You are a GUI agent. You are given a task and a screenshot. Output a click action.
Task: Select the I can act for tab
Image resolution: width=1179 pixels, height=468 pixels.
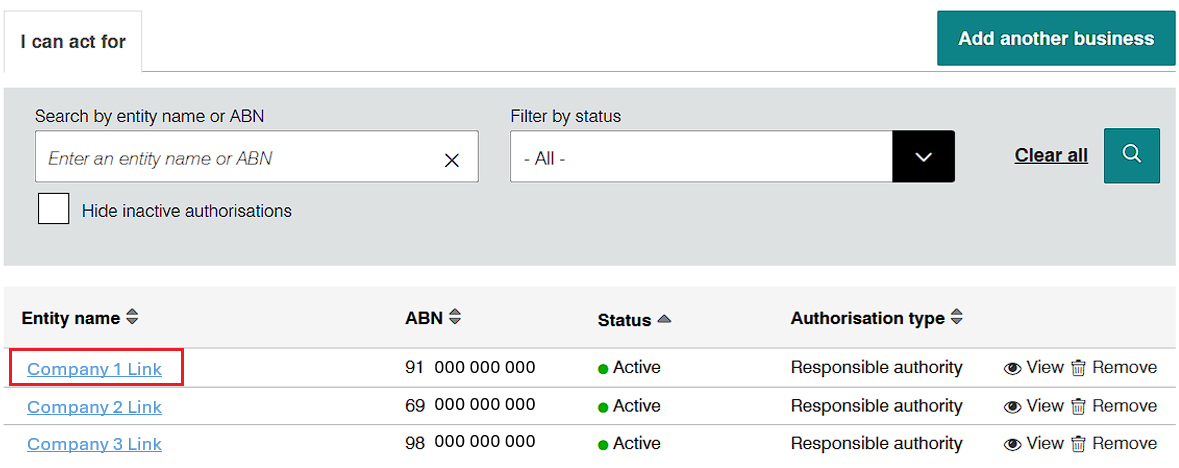[x=73, y=43]
